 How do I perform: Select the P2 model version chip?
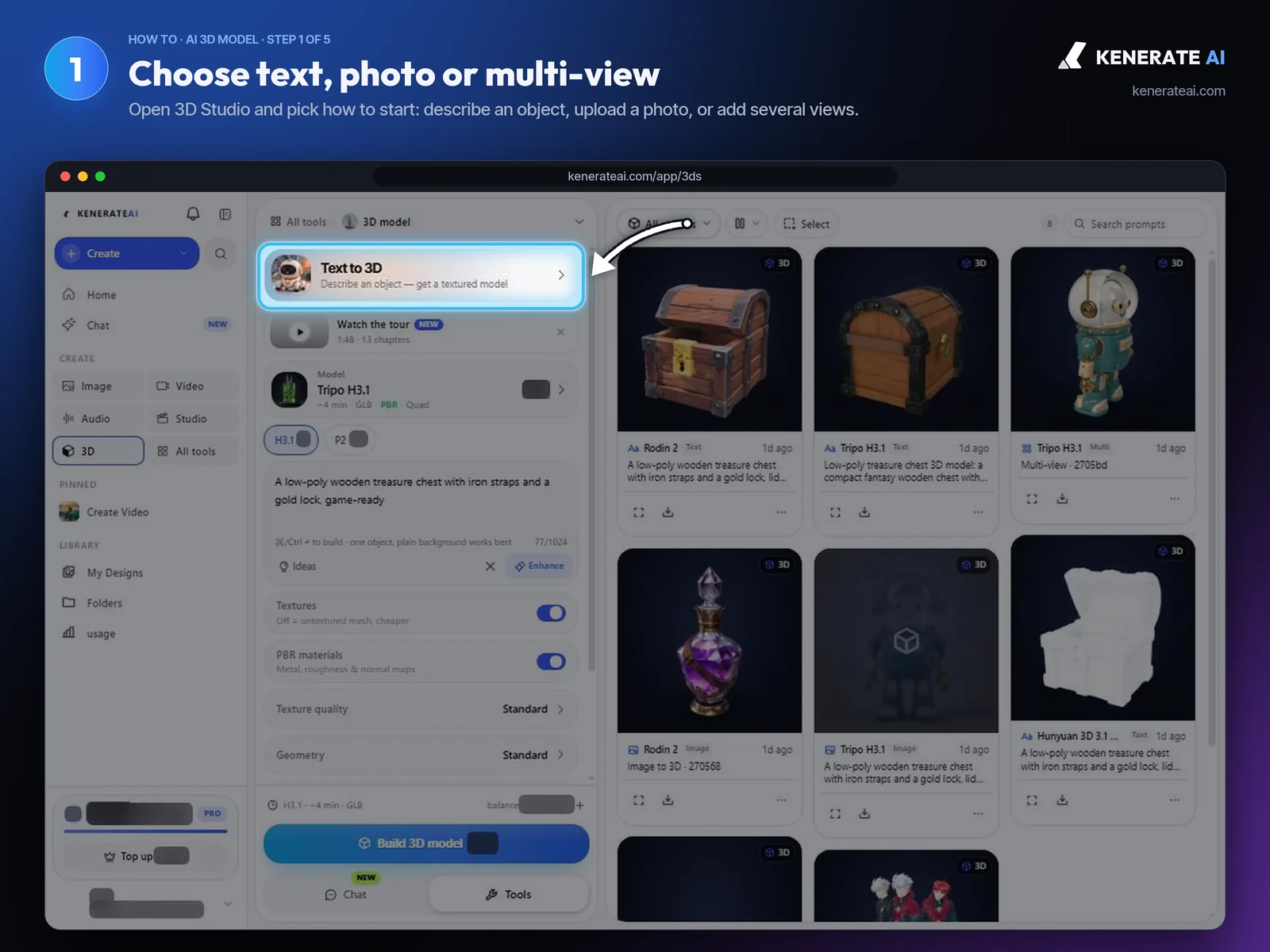(x=350, y=440)
